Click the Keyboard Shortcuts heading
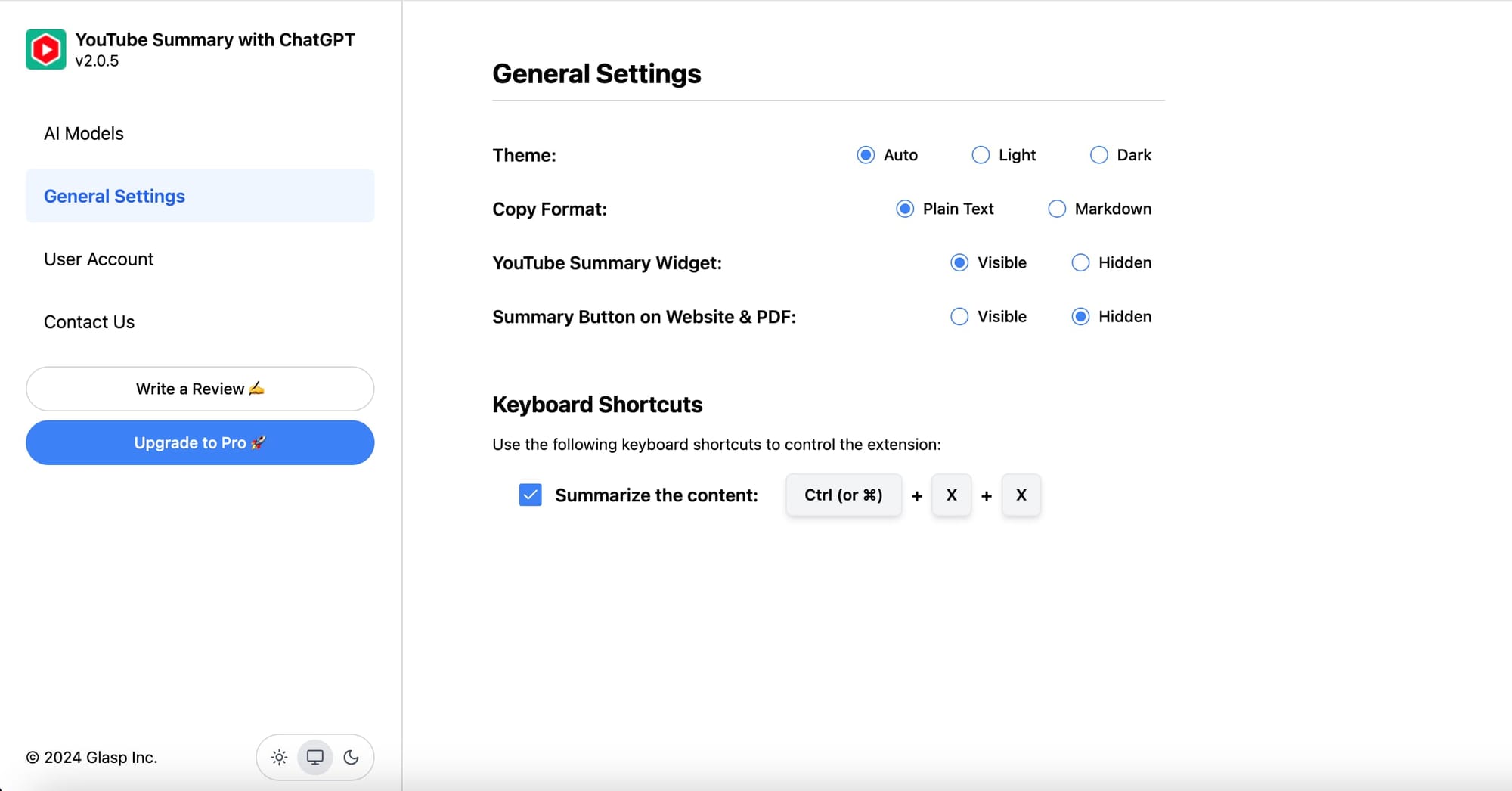The image size is (1512, 791). point(597,405)
